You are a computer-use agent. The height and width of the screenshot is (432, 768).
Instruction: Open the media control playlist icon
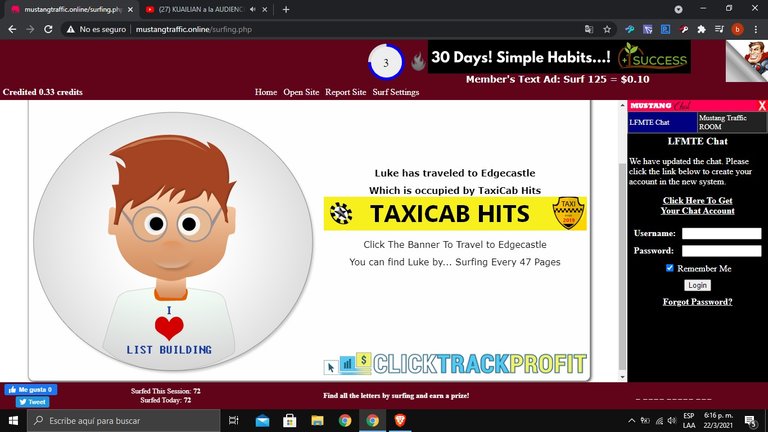pos(719,29)
